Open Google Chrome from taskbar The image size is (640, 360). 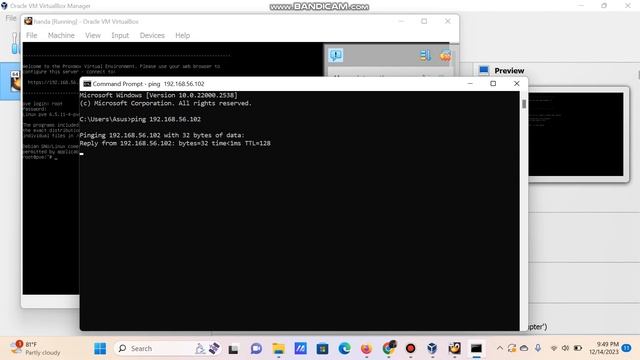coord(389,348)
